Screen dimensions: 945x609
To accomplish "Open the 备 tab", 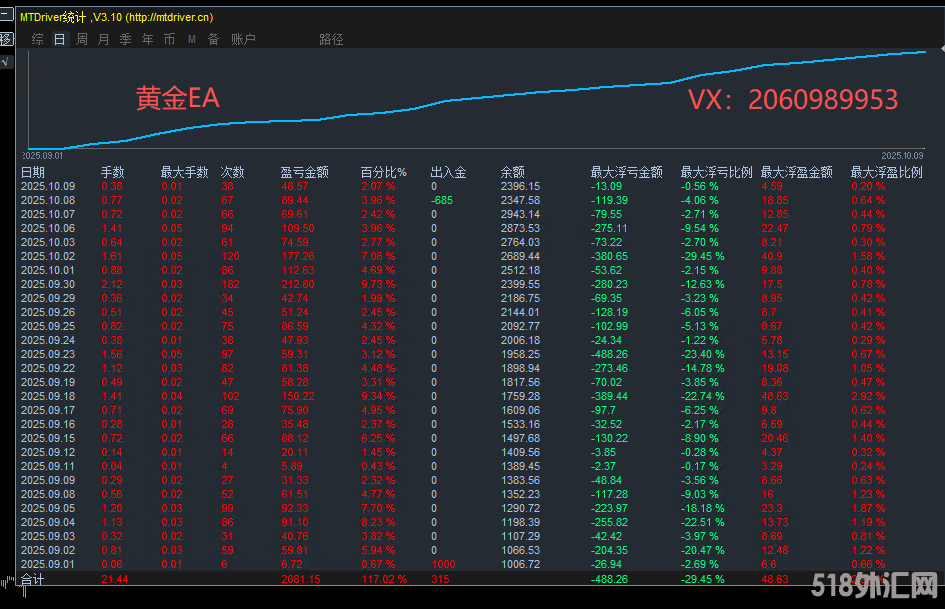I will click(x=213, y=39).
